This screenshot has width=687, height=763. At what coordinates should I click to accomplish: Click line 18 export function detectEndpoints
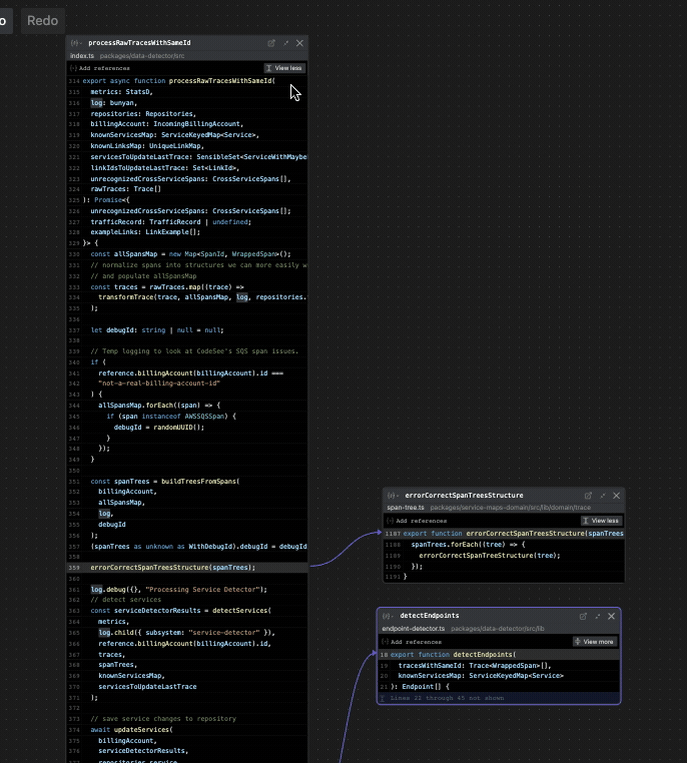499,655
